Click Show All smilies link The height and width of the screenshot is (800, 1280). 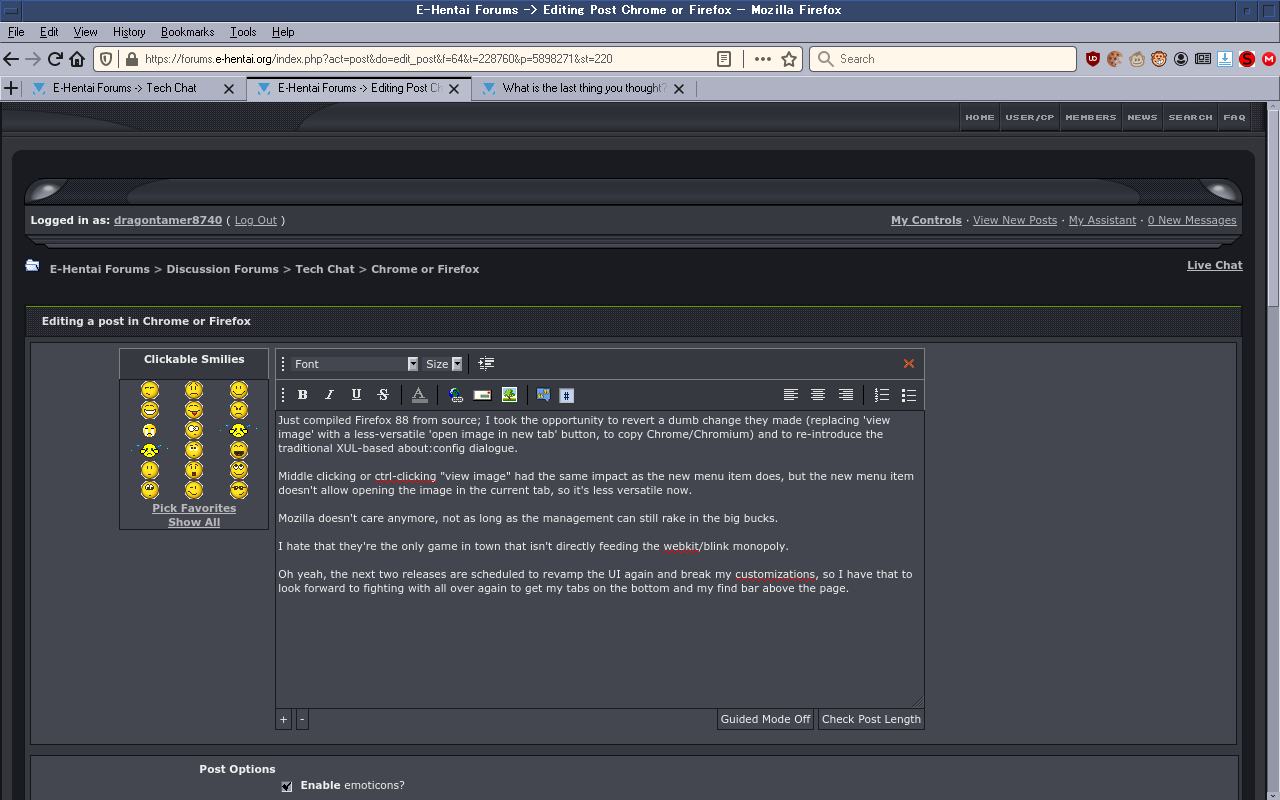(x=194, y=522)
